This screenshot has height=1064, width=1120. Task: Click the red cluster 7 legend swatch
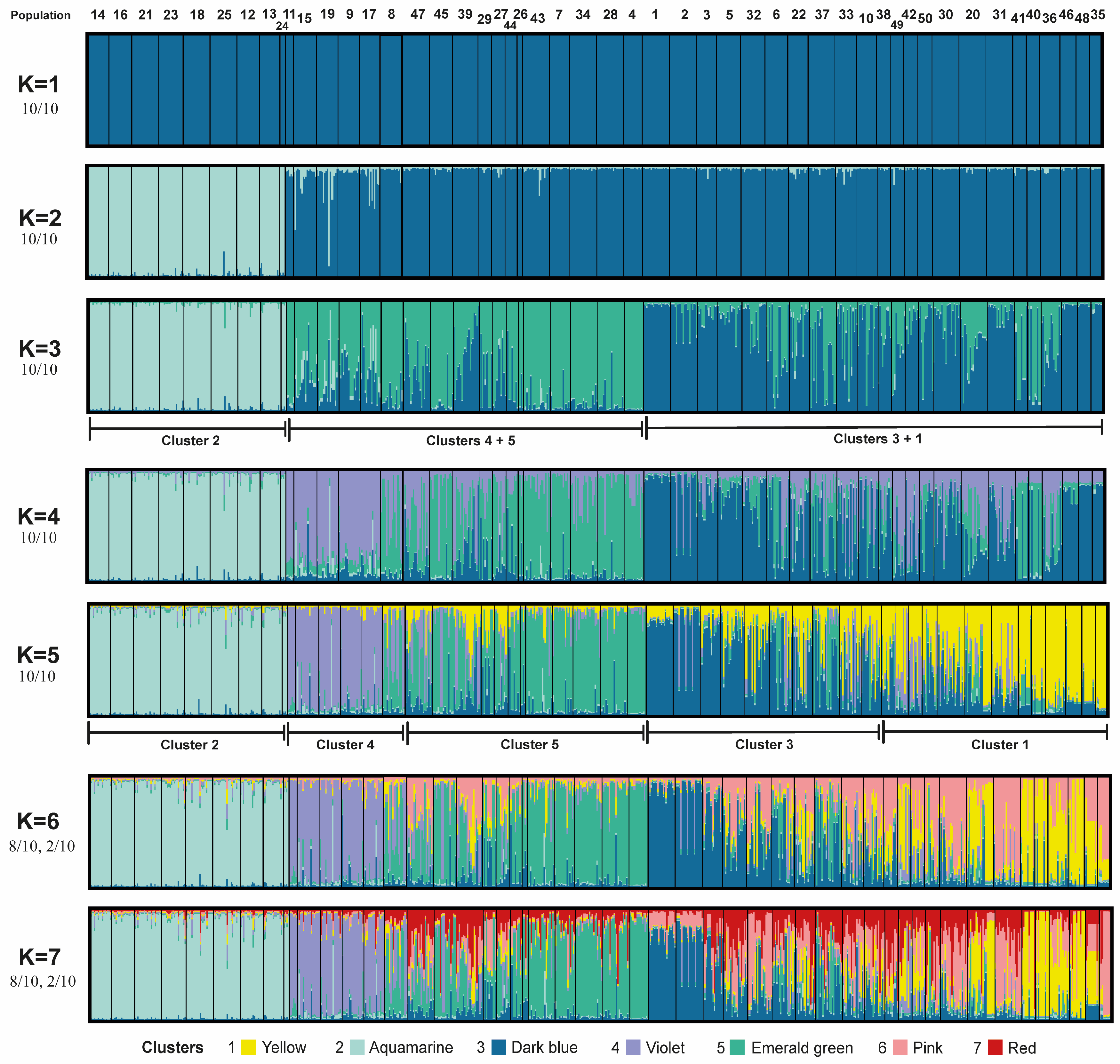[x=995, y=1048]
